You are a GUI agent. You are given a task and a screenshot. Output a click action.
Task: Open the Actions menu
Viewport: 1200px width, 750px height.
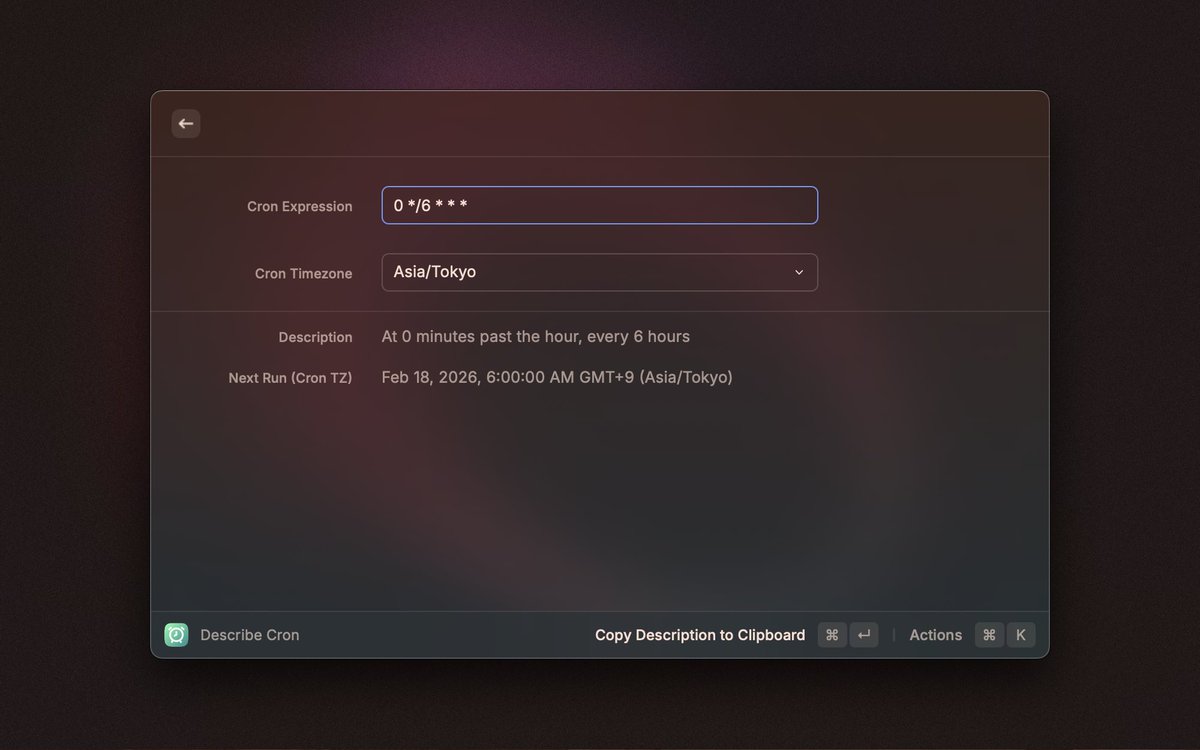pos(936,635)
